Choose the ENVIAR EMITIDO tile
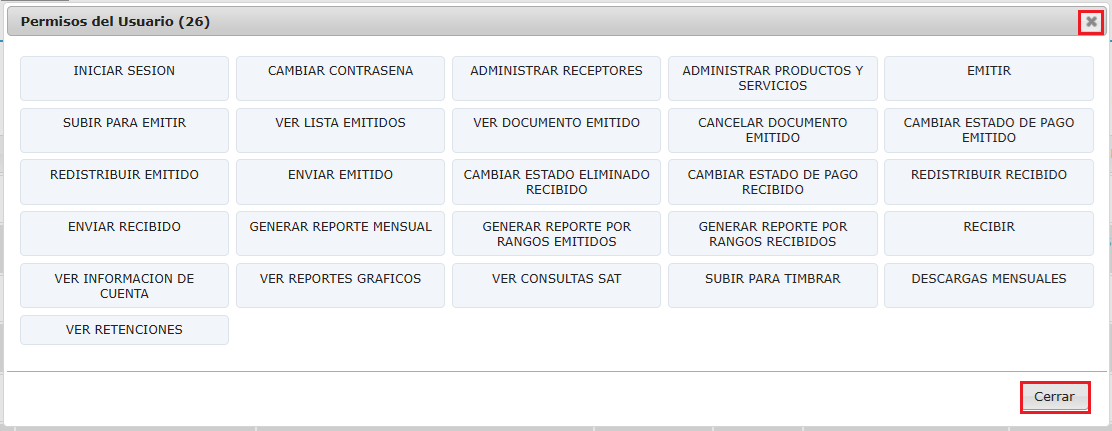The width and height of the screenshot is (1112, 431). coord(340,181)
